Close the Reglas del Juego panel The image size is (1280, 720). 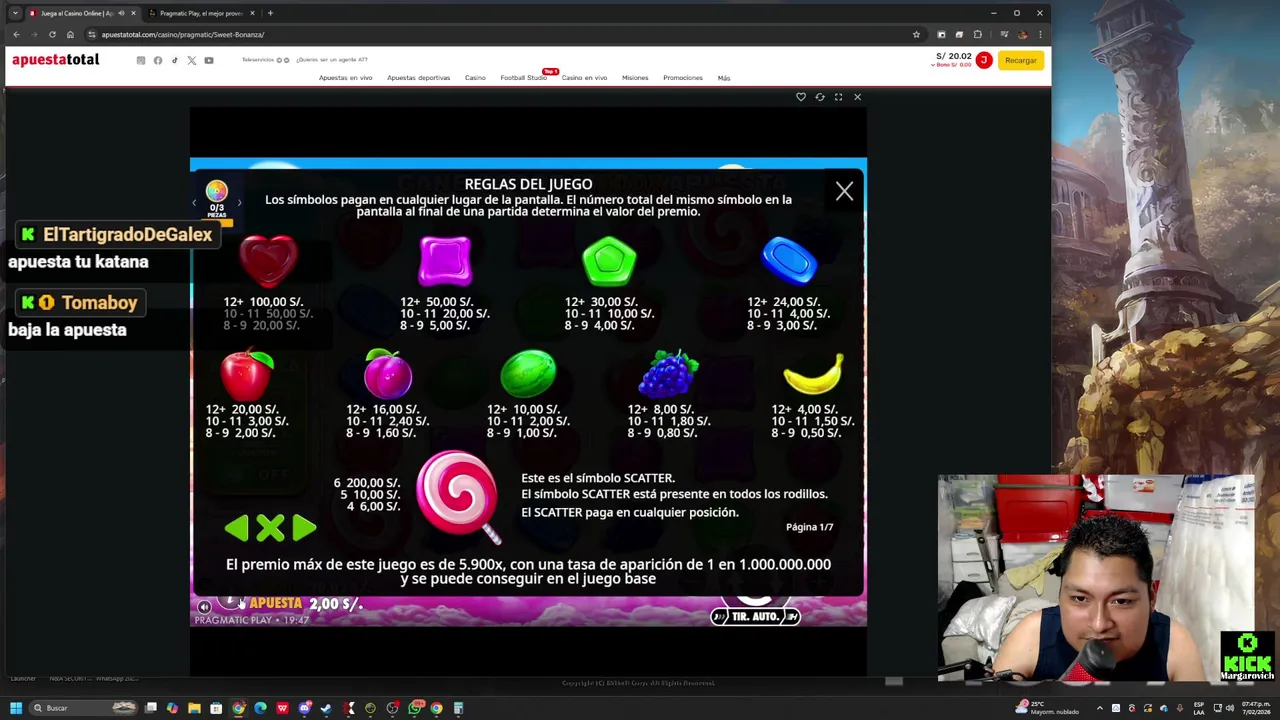coord(844,191)
